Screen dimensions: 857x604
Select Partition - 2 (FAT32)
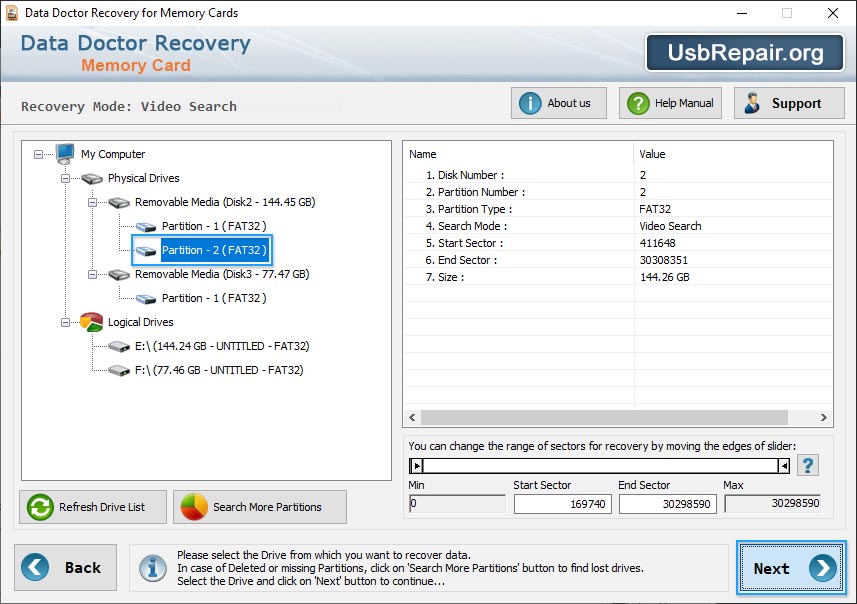(x=214, y=250)
